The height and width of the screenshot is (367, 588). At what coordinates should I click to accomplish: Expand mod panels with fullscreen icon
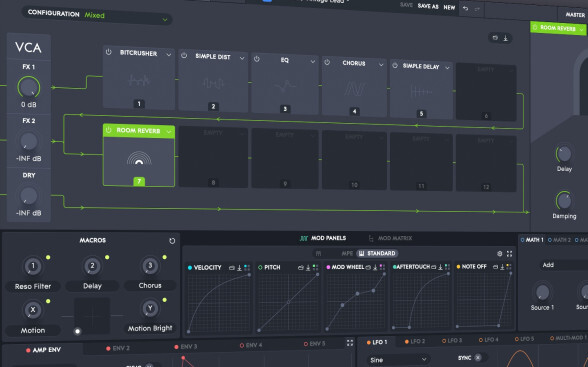(509, 254)
